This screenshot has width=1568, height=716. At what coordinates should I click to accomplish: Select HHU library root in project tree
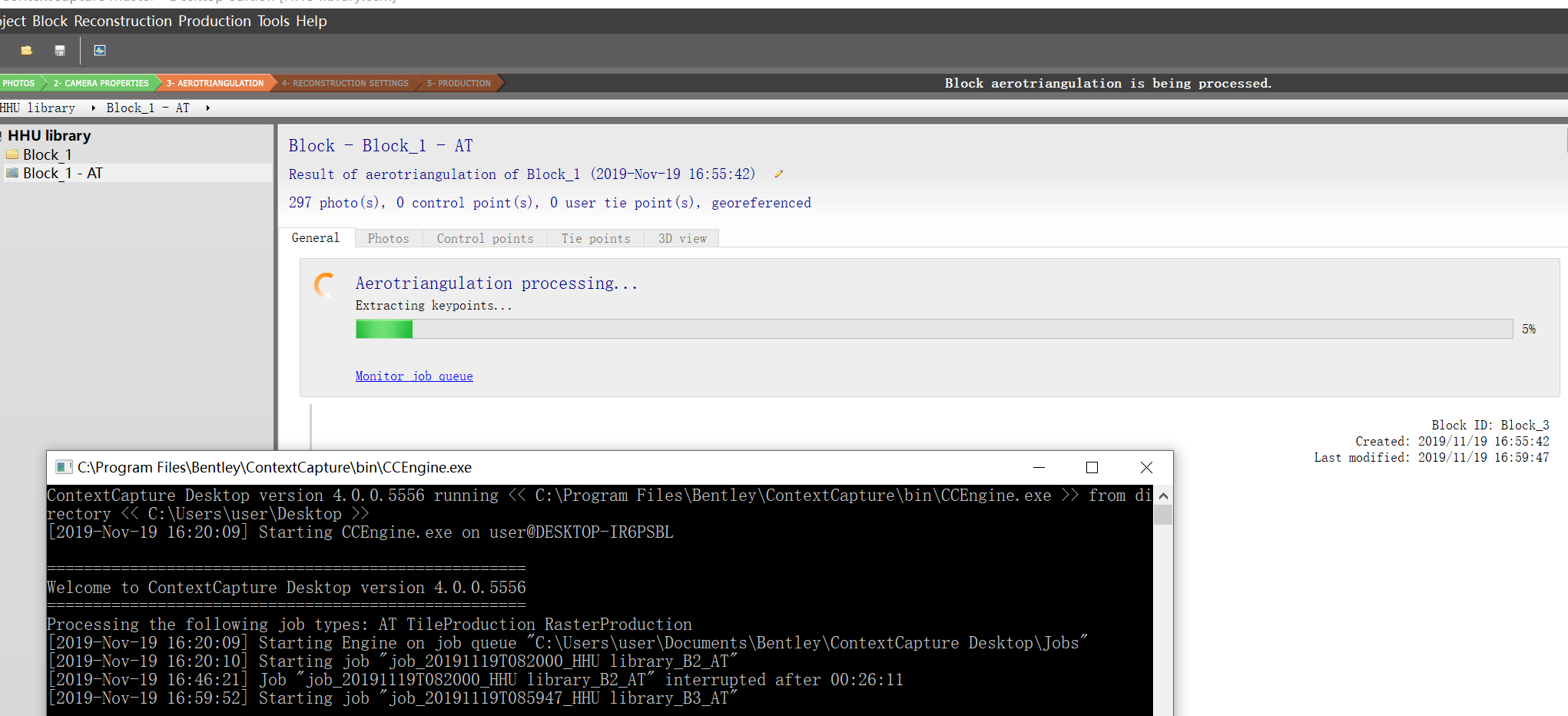49,136
